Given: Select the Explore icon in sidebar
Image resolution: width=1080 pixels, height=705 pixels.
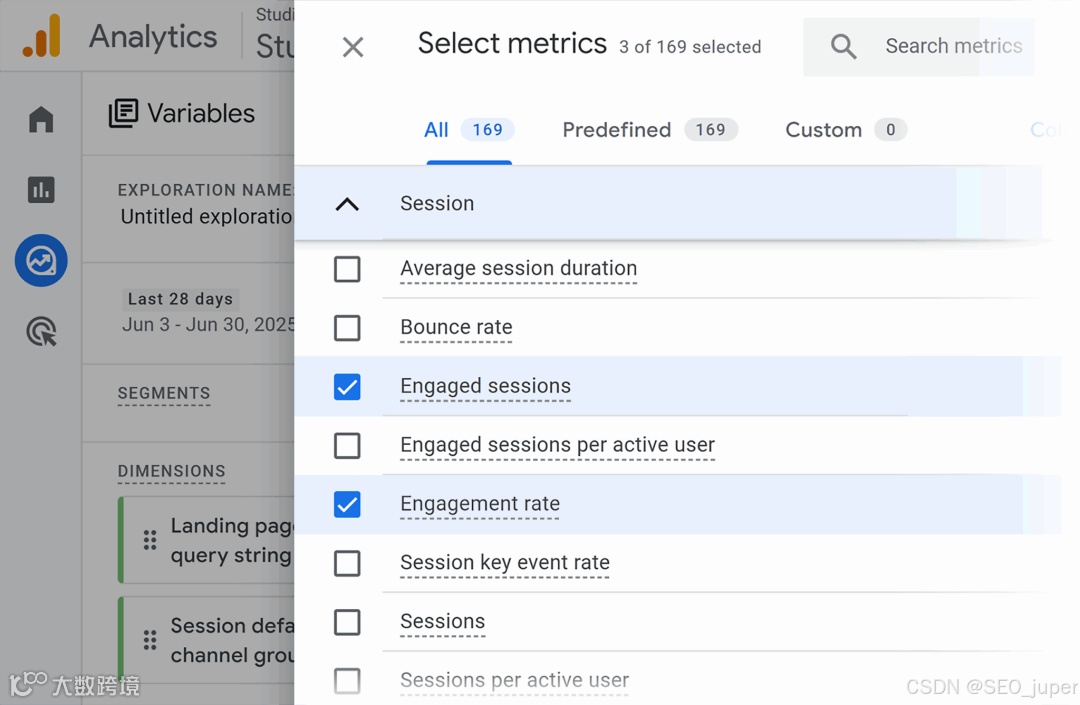Looking at the screenshot, I should (41, 261).
